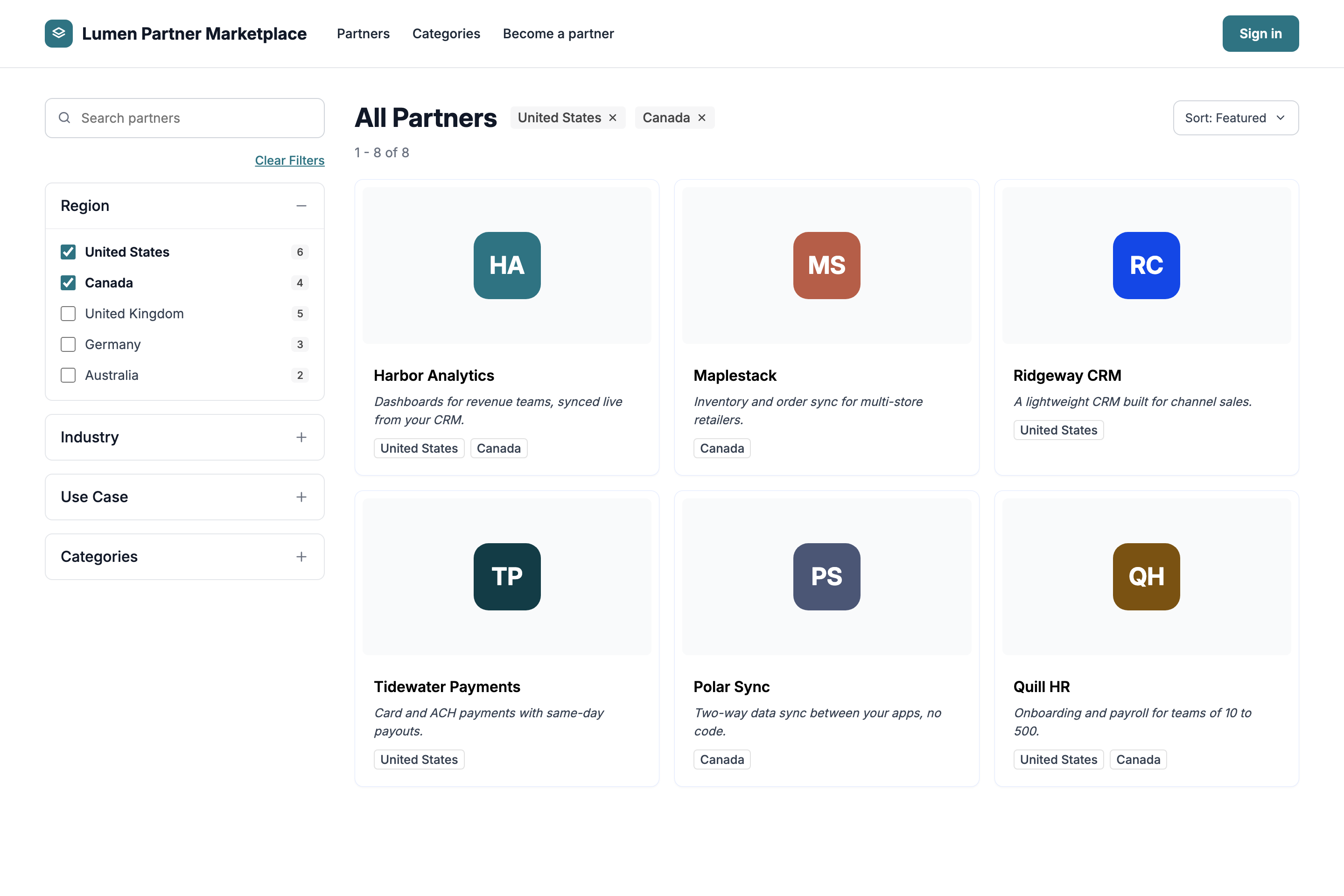Click the Canada tag on Harbor Analytics

click(499, 448)
